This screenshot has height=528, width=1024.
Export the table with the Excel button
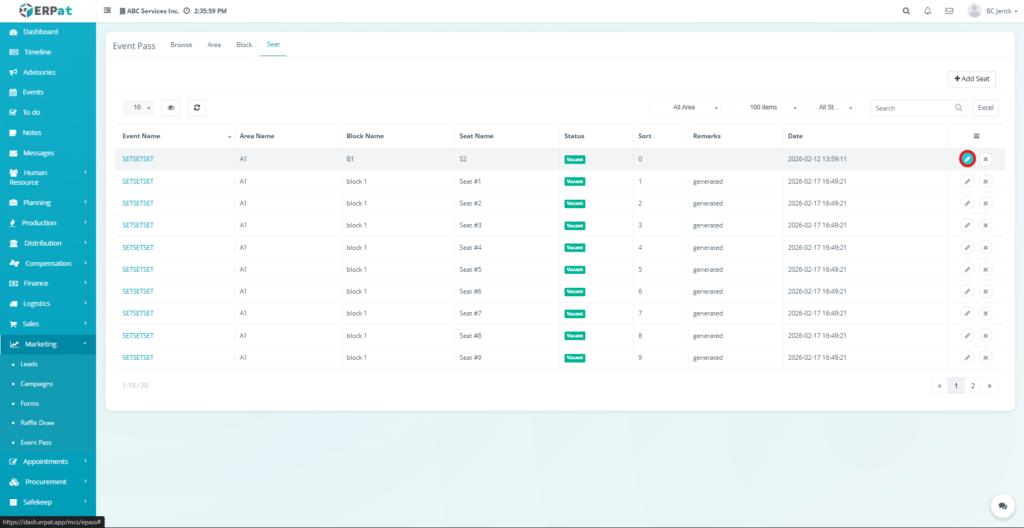tap(985, 107)
